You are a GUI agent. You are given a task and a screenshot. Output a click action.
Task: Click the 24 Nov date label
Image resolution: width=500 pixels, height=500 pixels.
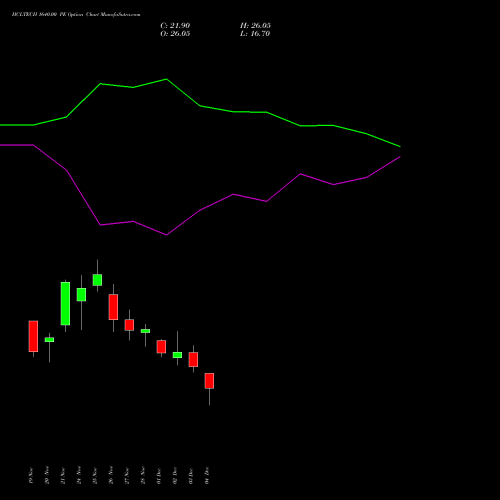tap(79, 476)
